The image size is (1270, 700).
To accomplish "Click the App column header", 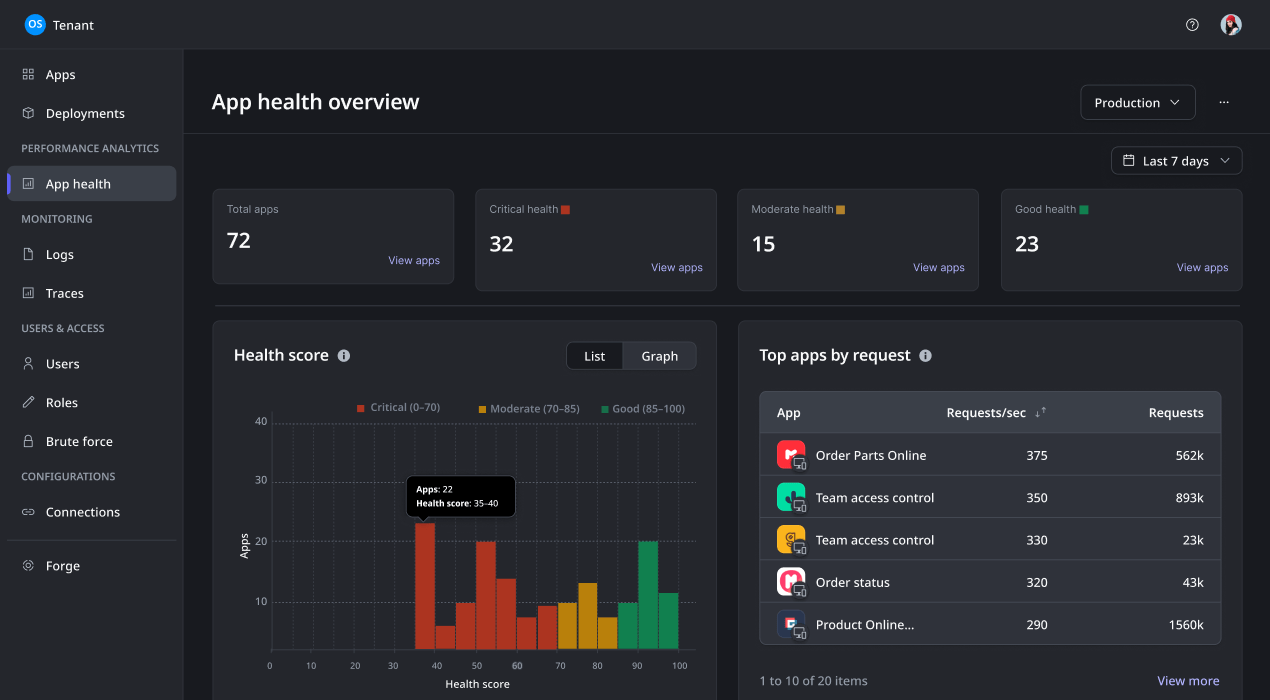I will (788, 413).
